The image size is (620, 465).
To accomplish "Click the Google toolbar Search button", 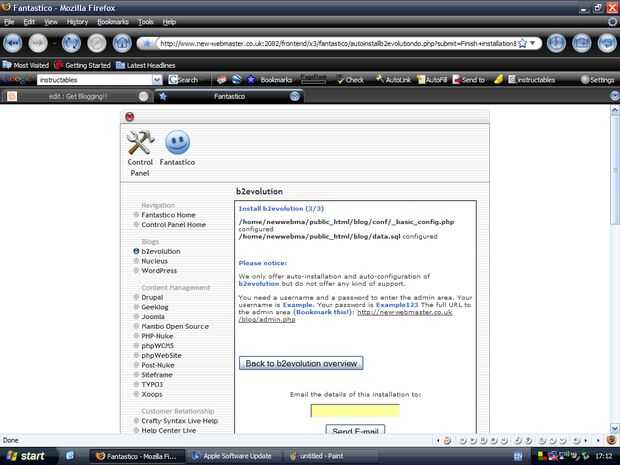I will (183, 80).
